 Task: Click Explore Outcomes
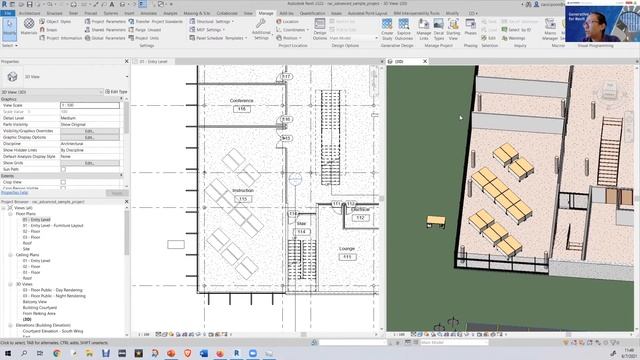coord(404,29)
